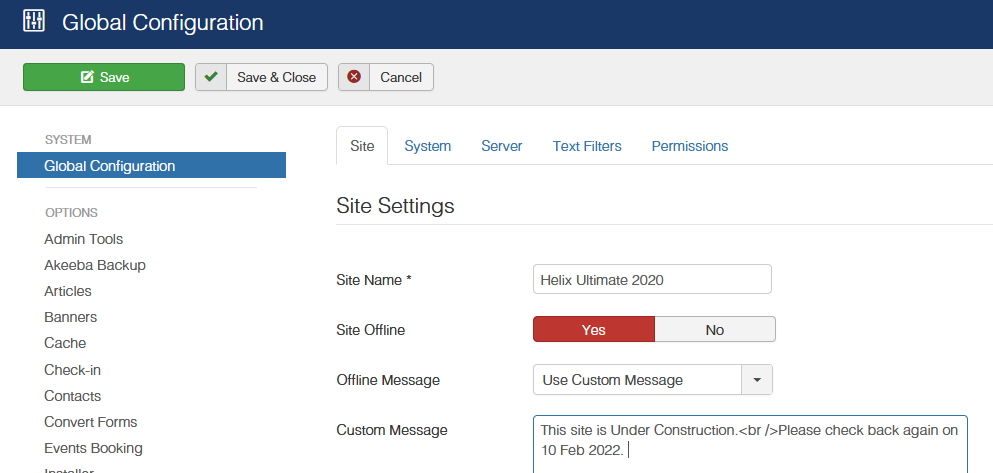Switch to the Text Filters tab
The width and height of the screenshot is (993, 473).
[587, 146]
